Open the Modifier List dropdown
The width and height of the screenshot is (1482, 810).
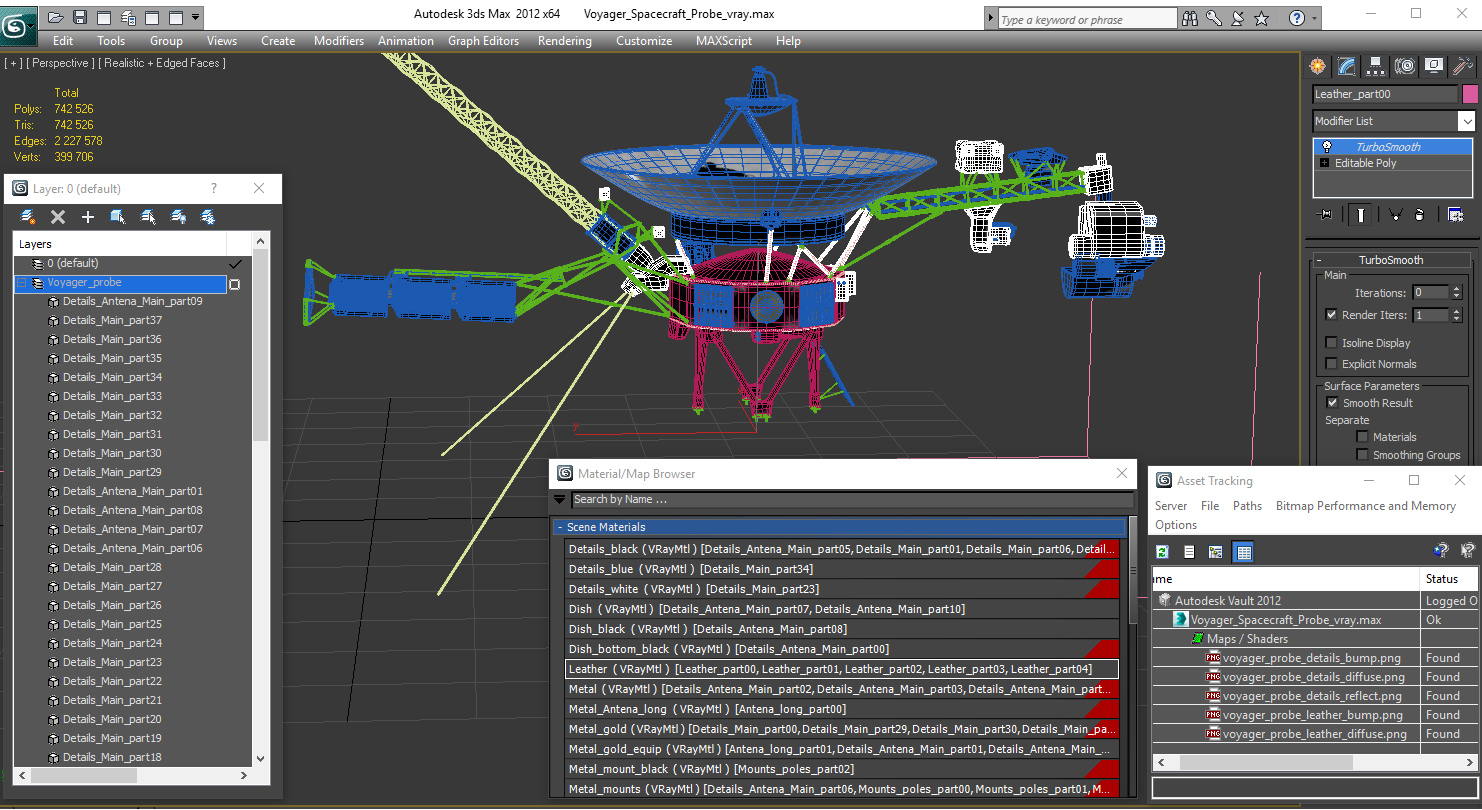coord(1466,121)
